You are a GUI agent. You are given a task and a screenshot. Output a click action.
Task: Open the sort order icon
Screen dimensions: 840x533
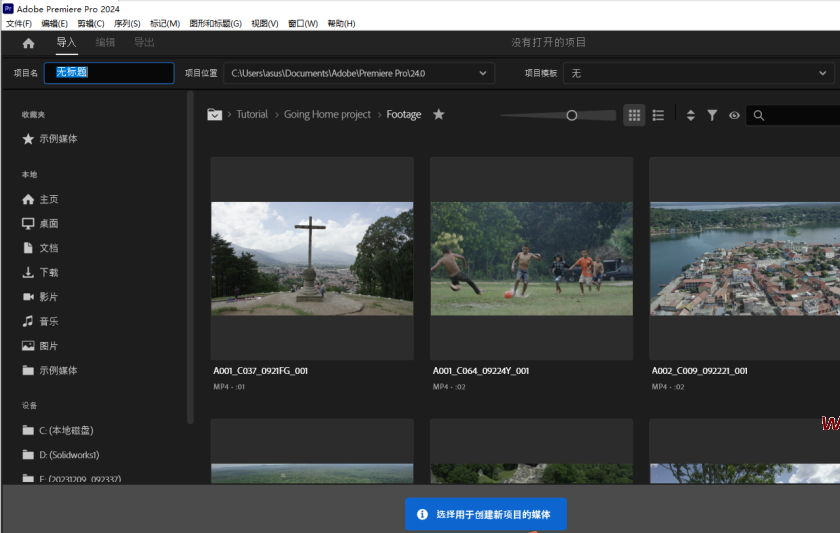pyautogui.click(x=690, y=115)
